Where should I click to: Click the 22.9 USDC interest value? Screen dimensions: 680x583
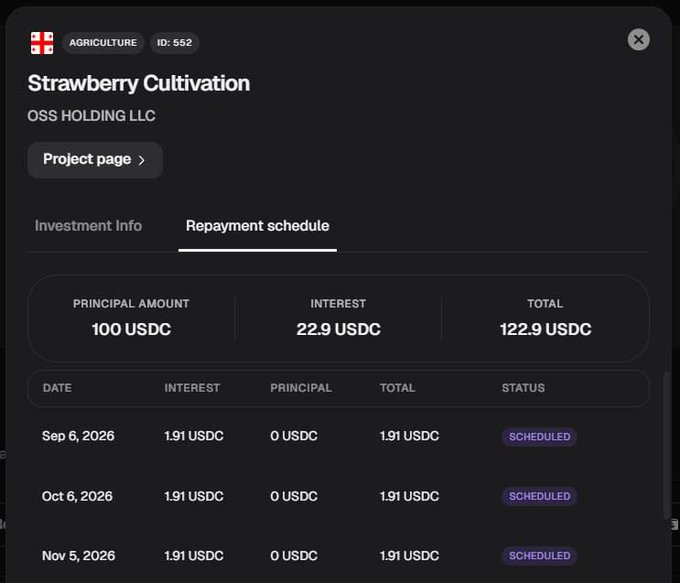[x=339, y=329]
